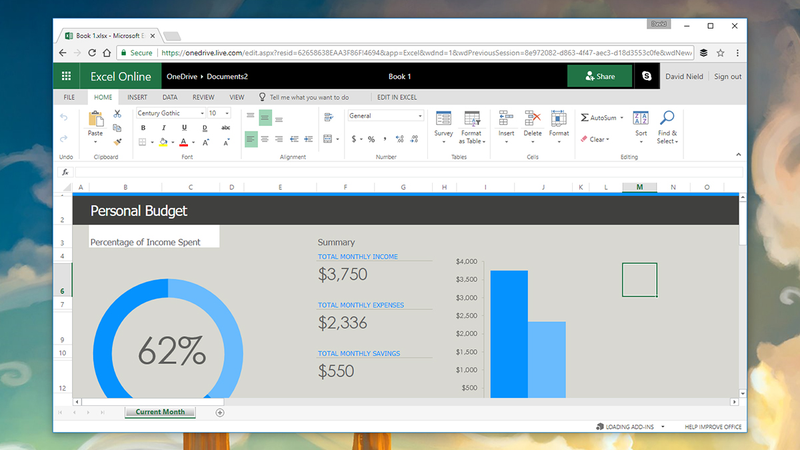Increase cell indent
Screen dimensions: 800x450
tap(308, 139)
